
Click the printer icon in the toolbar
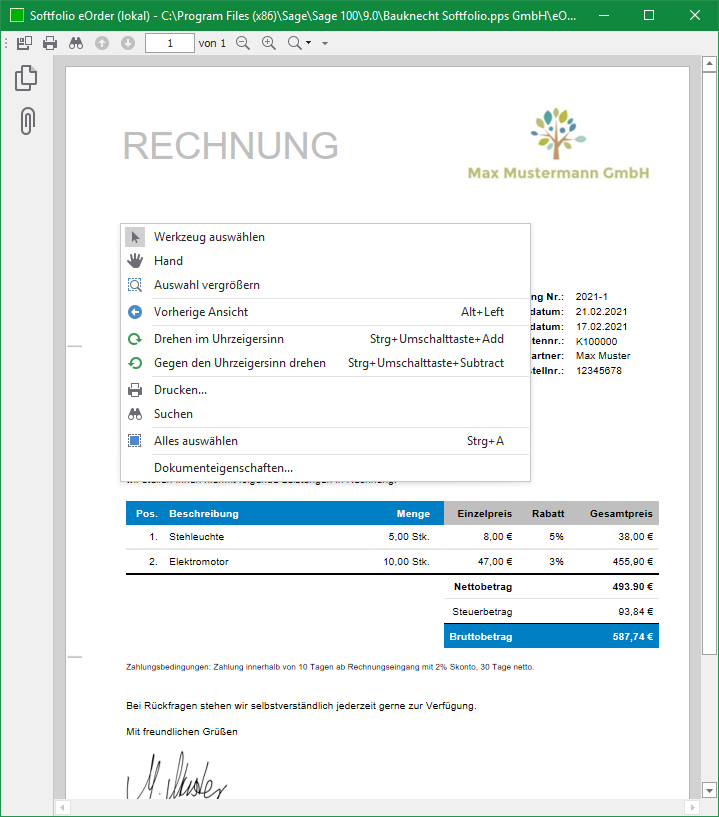[50, 43]
